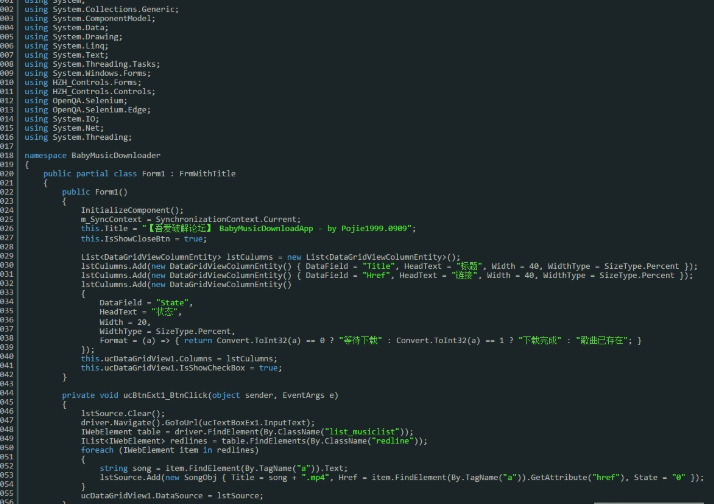Click 'IsShowCheckBox = true' line
Image resolution: width=714 pixels, height=504 pixels.
pyautogui.click(x=181, y=367)
